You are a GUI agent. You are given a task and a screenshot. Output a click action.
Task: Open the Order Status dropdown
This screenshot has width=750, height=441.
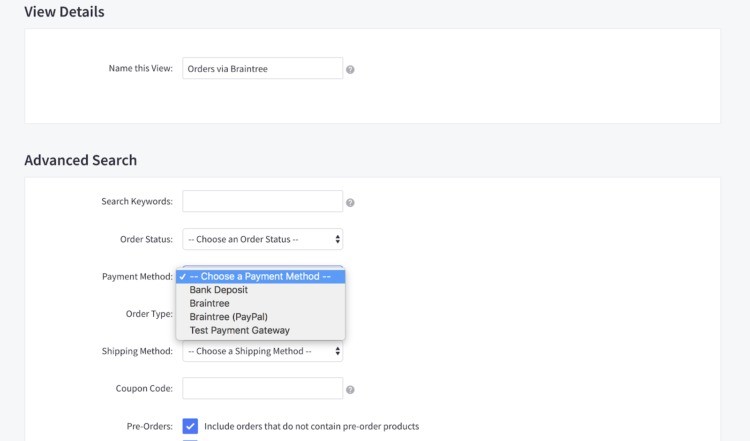(263, 240)
